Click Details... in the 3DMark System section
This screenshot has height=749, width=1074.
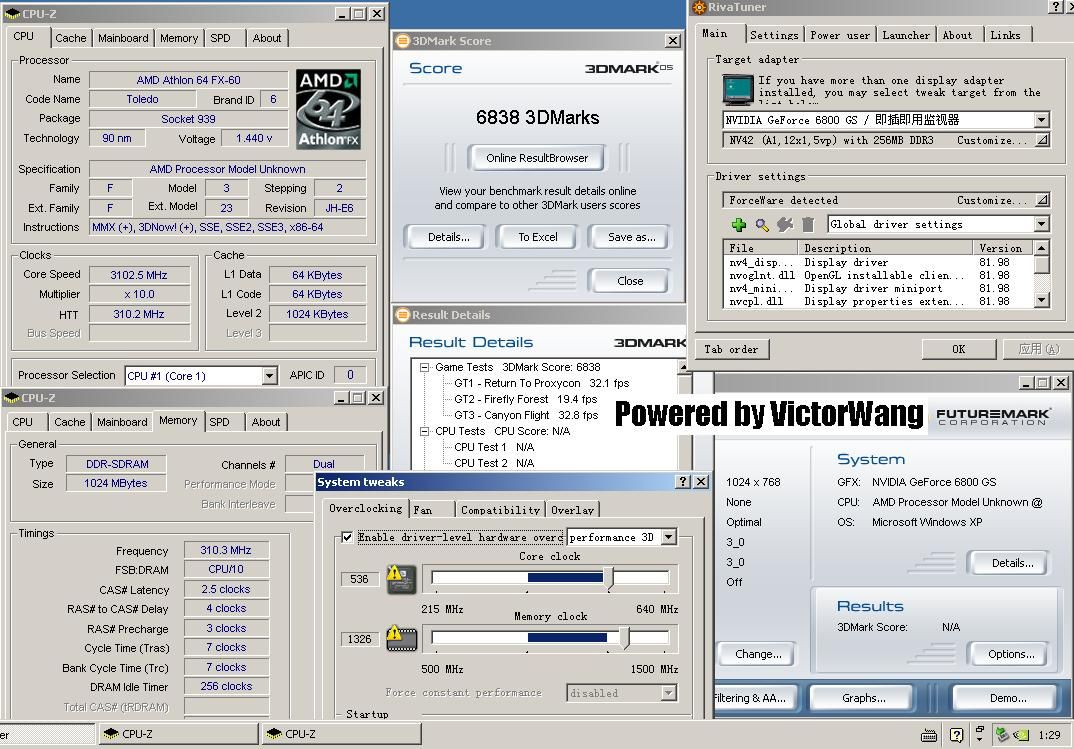click(1012, 563)
